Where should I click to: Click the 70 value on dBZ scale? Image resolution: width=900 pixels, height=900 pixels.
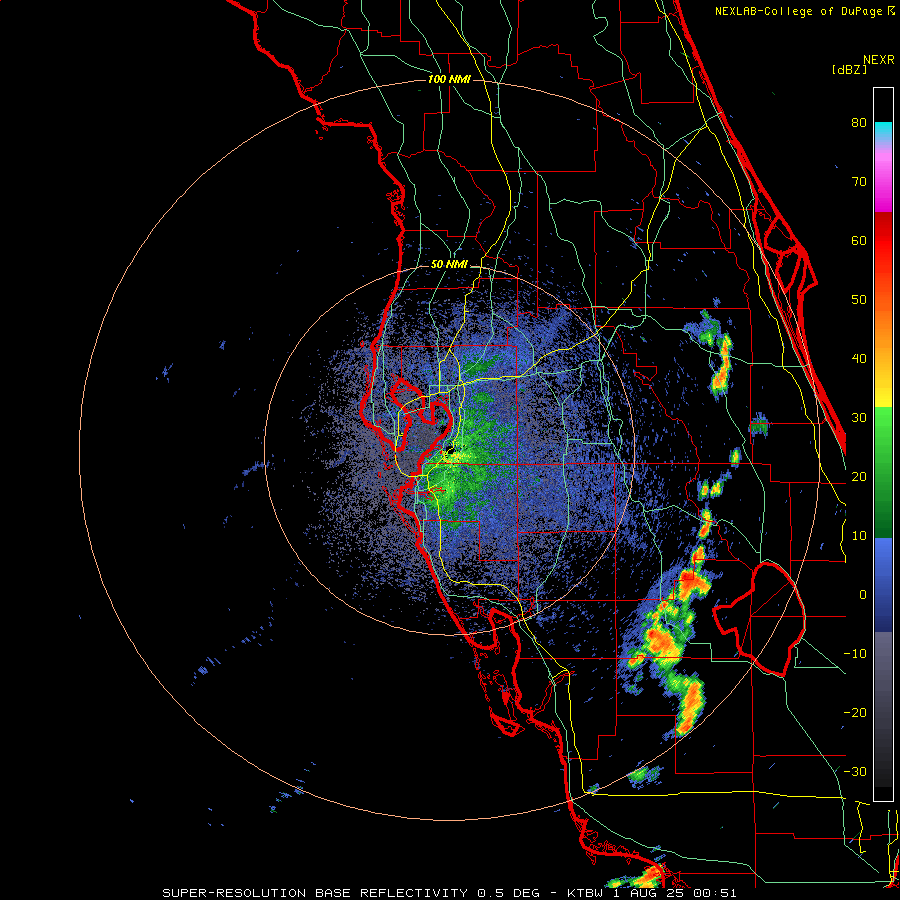click(859, 181)
